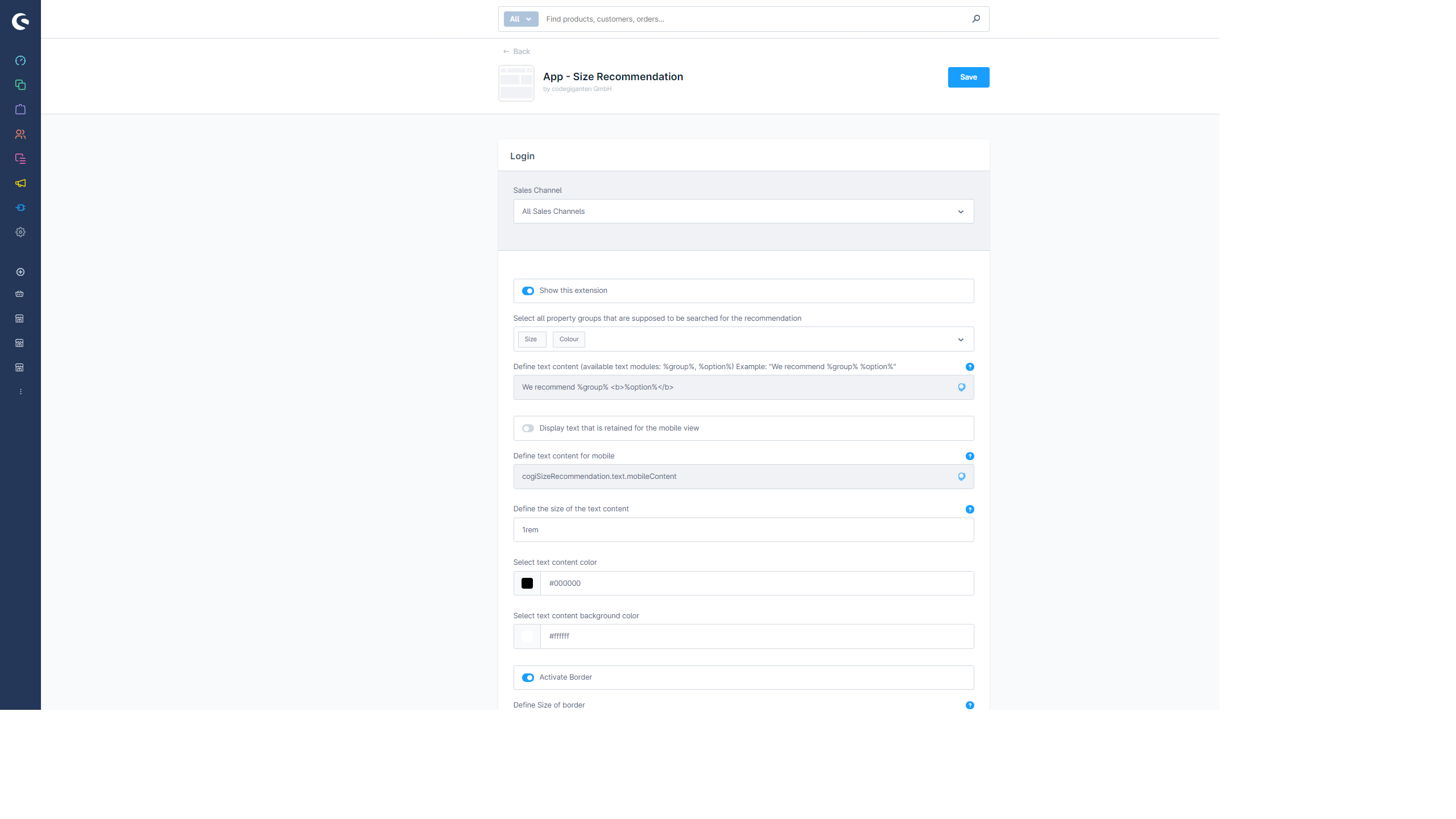Click the font size input field showing 1rem
Image resolution: width=1456 pixels, height=819 pixels.
click(x=743, y=529)
